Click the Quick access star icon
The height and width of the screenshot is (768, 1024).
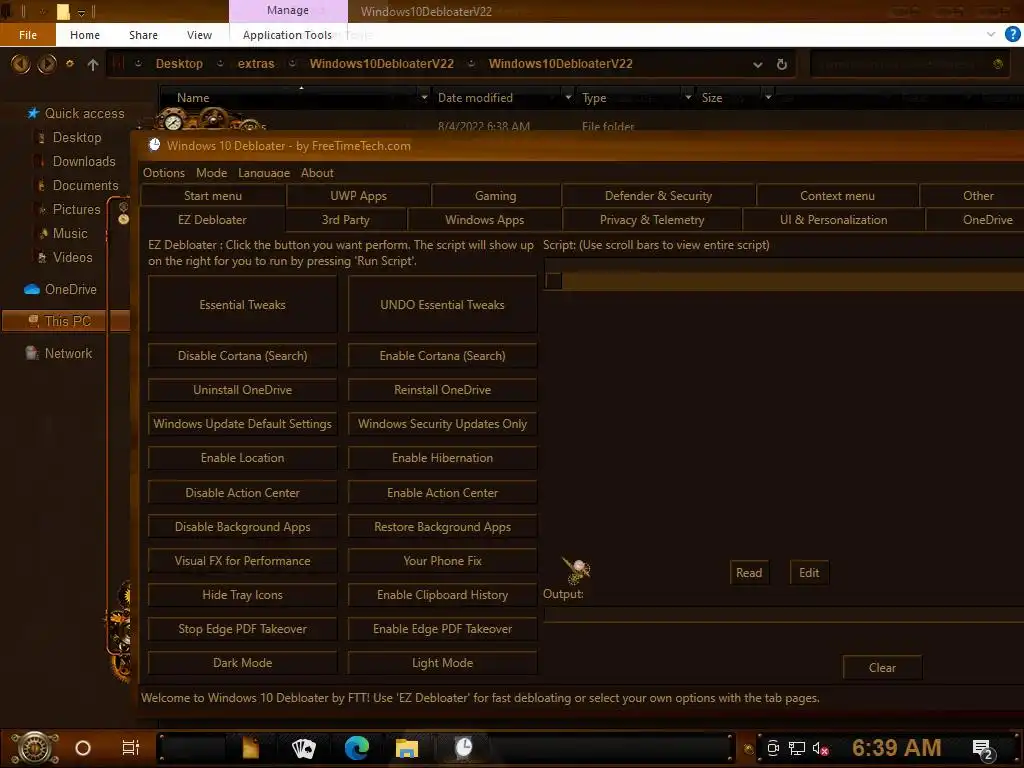33,113
